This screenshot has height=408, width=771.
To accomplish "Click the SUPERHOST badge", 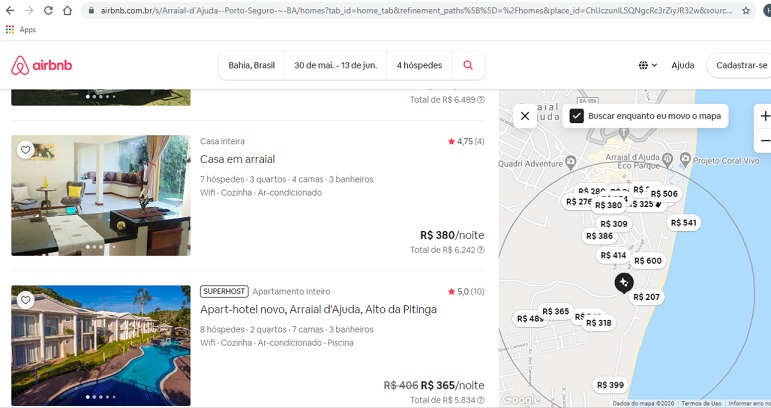I will coord(224,291).
